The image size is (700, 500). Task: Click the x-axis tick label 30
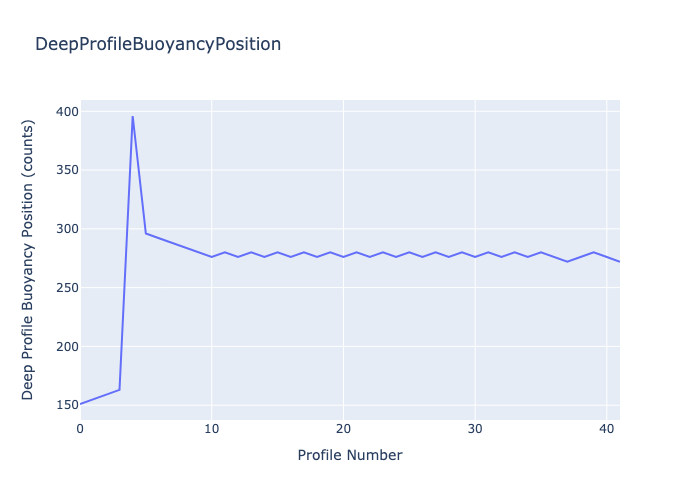(x=475, y=429)
